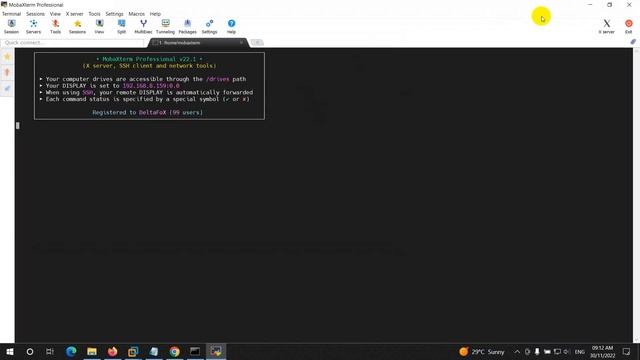Open the Settings menu
Viewport: 640px width, 360px height.
click(x=114, y=14)
